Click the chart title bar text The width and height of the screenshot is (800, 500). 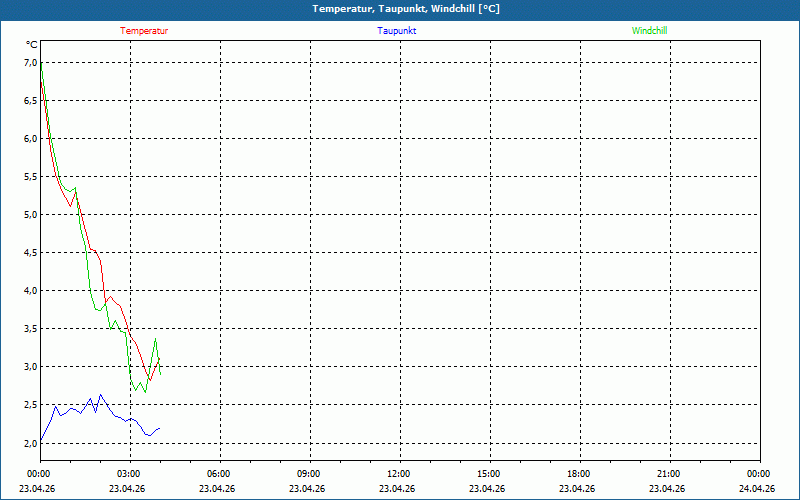click(x=406, y=9)
